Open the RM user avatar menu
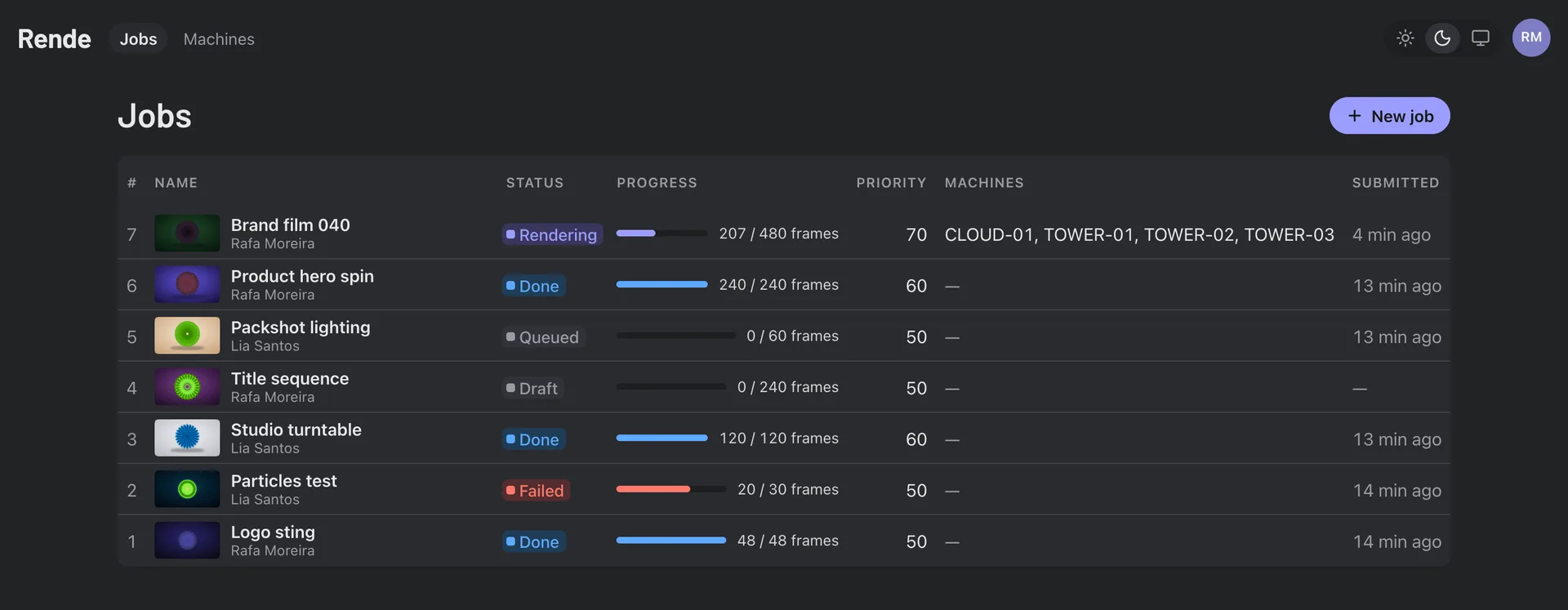1568x610 pixels. coord(1531,38)
